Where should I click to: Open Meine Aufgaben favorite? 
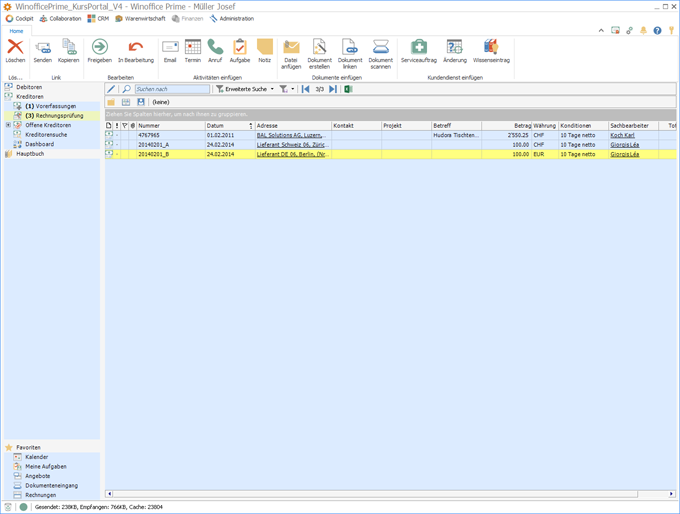coord(46,467)
